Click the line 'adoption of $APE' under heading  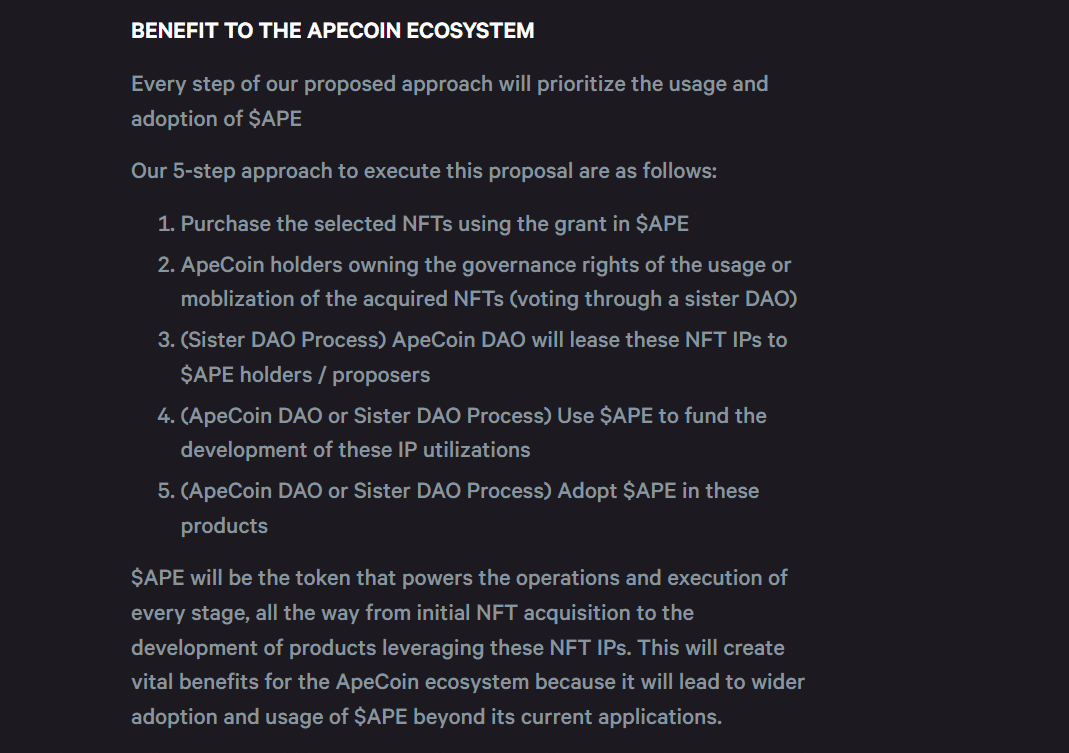click(216, 119)
